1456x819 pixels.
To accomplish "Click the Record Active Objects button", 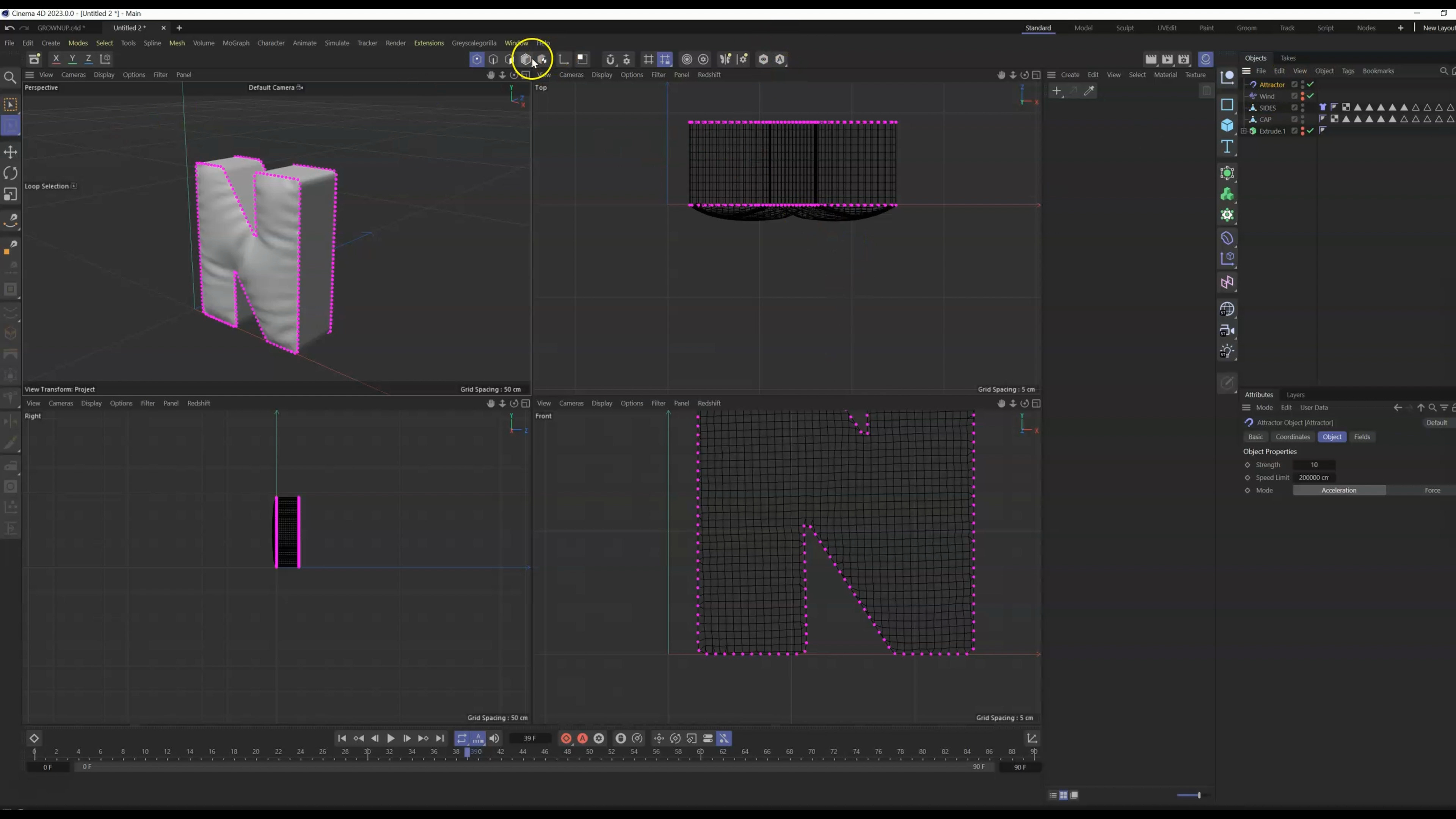I will click(566, 738).
